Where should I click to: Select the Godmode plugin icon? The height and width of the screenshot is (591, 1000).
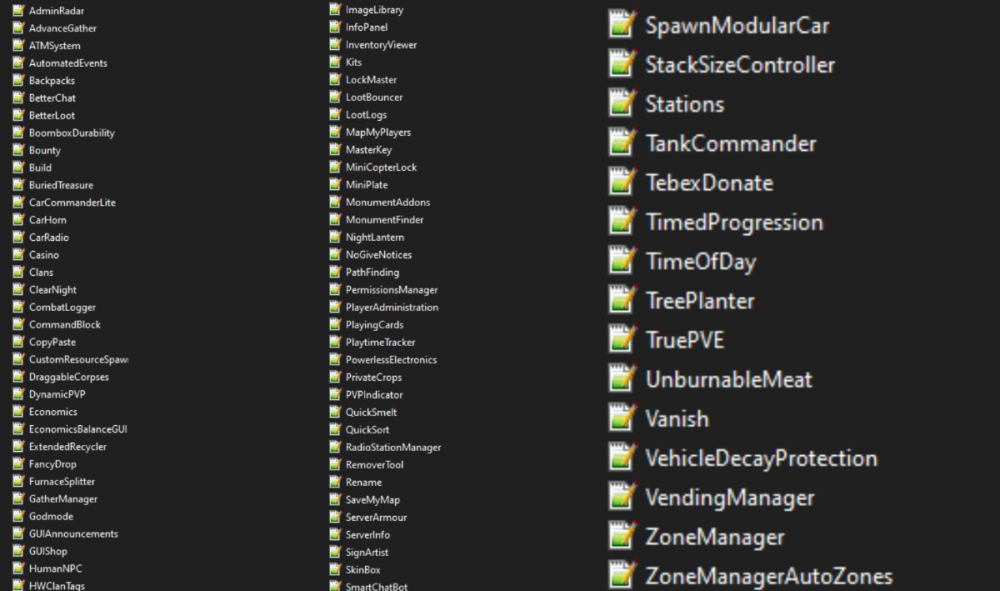pyautogui.click(x=19, y=516)
